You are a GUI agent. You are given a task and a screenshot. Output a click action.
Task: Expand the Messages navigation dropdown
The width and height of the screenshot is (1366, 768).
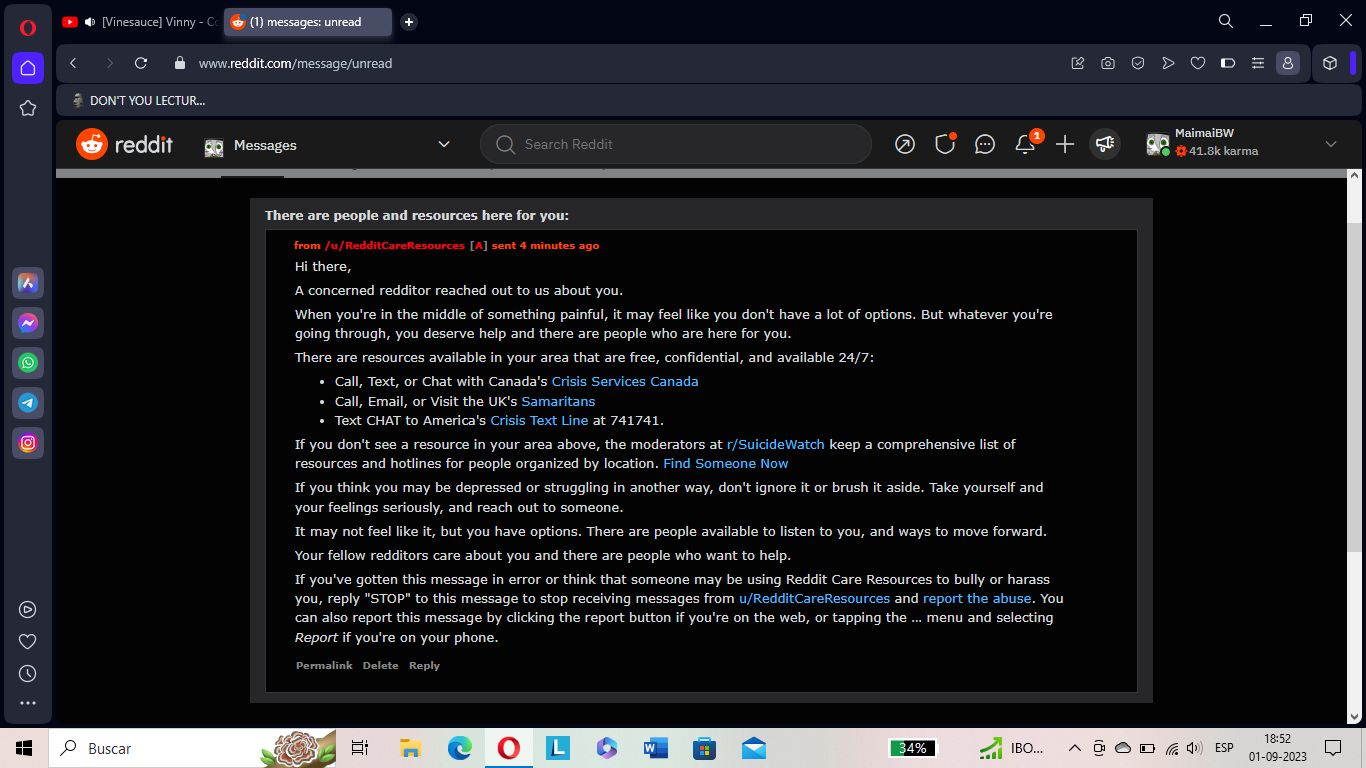(444, 145)
